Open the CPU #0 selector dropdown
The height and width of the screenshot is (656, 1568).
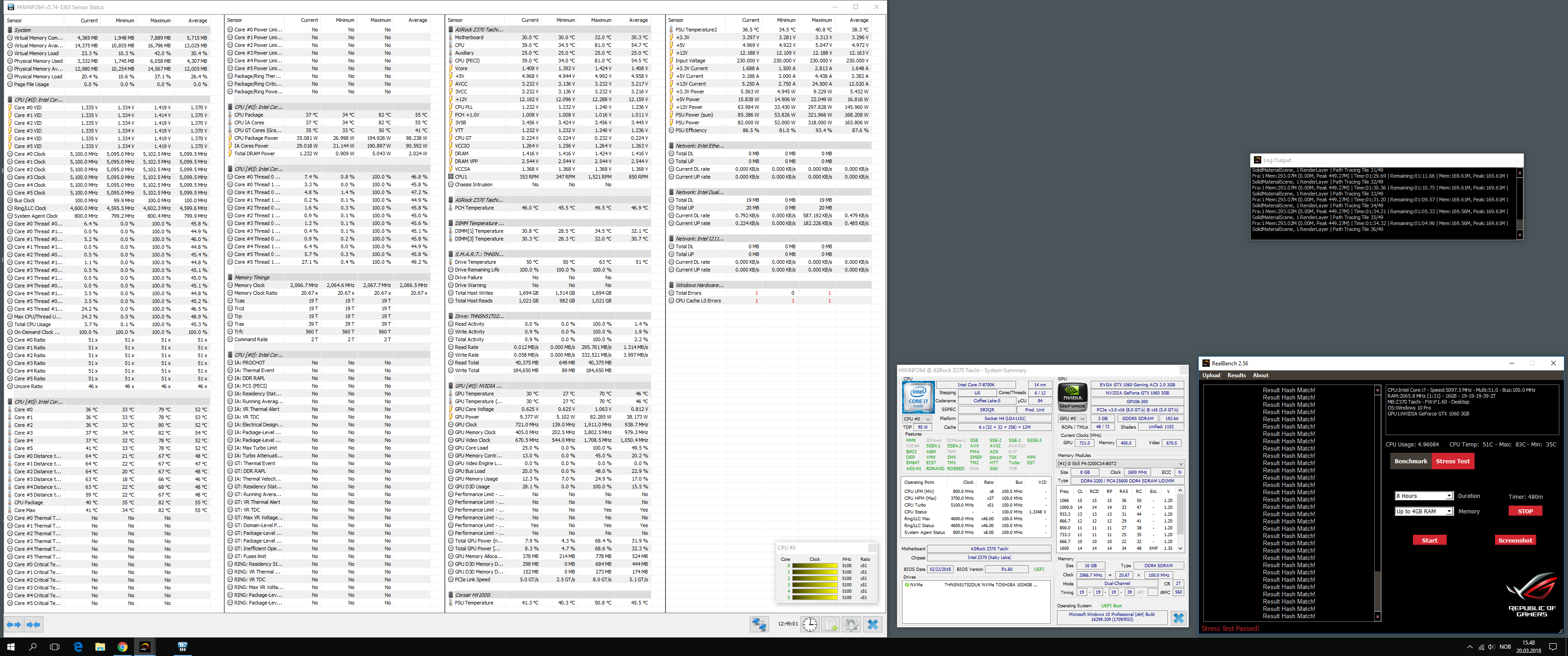coord(917,419)
